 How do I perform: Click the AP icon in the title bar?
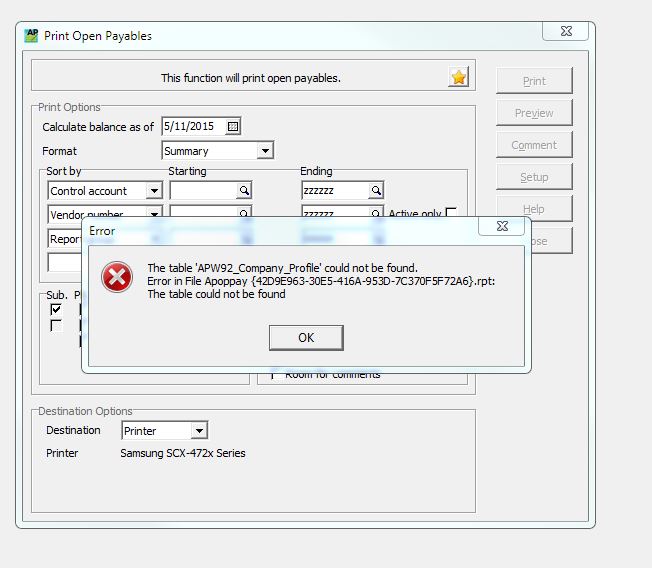click(31, 35)
